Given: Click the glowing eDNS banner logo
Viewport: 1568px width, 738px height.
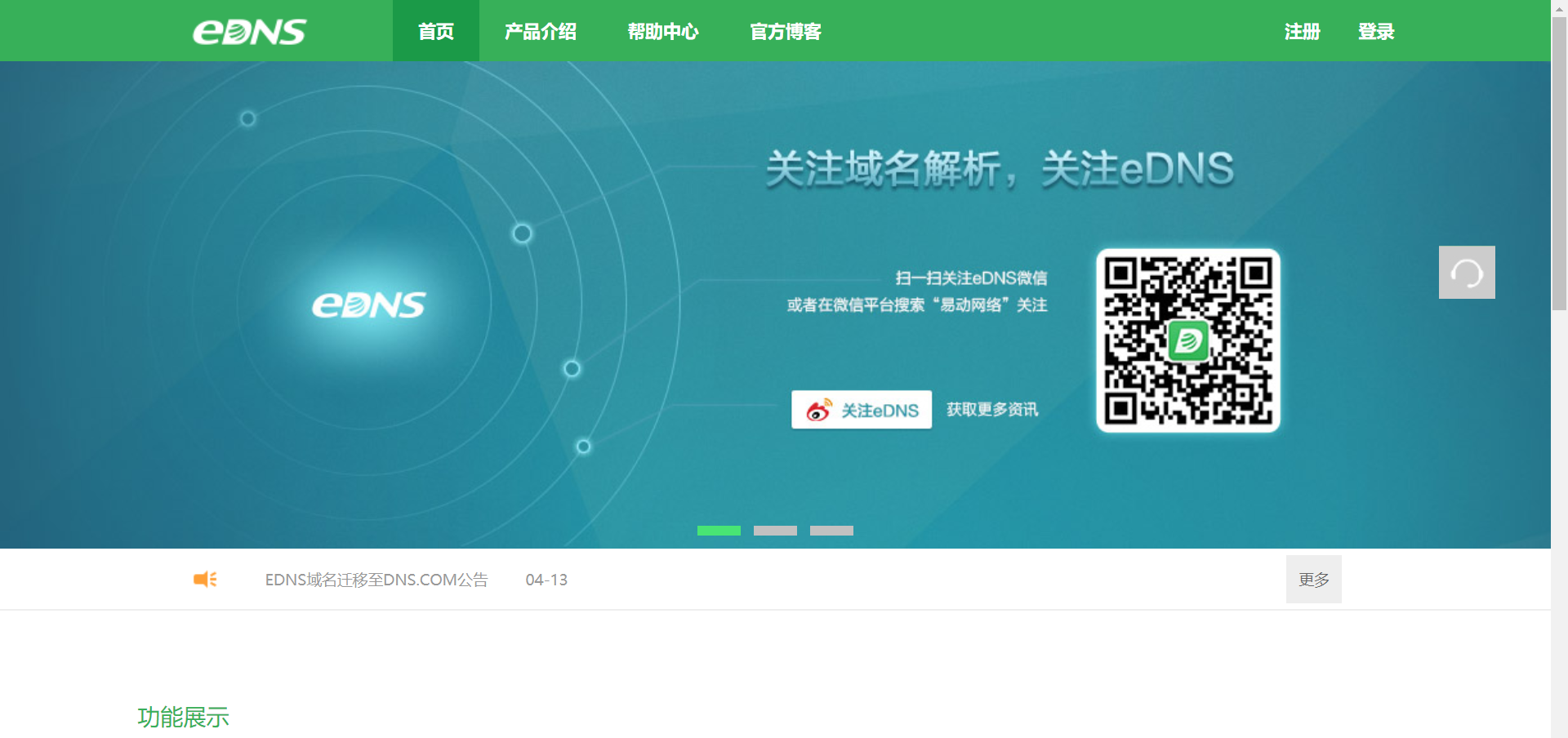Looking at the screenshot, I should 368,305.
